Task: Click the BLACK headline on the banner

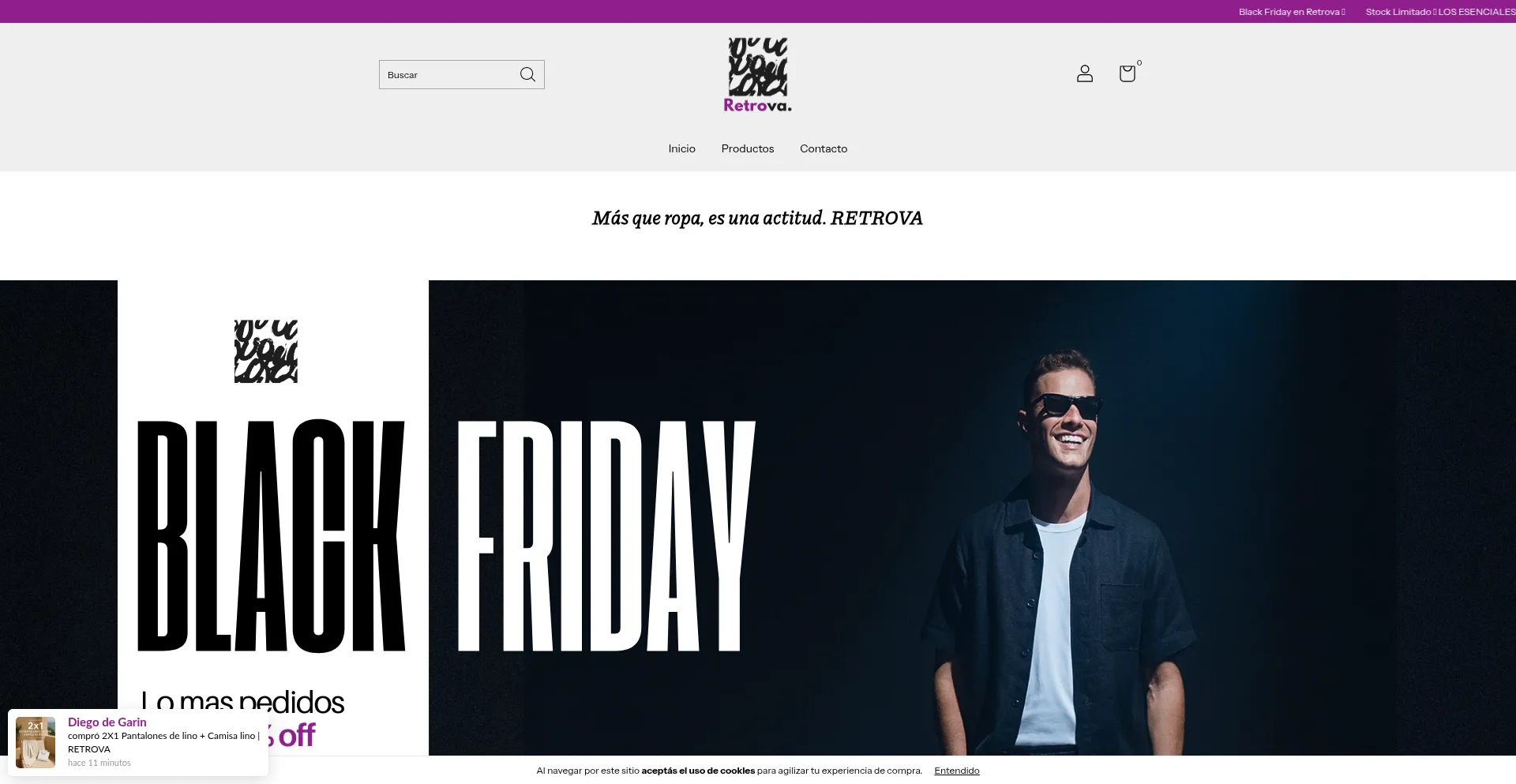Action: coord(272,536)
